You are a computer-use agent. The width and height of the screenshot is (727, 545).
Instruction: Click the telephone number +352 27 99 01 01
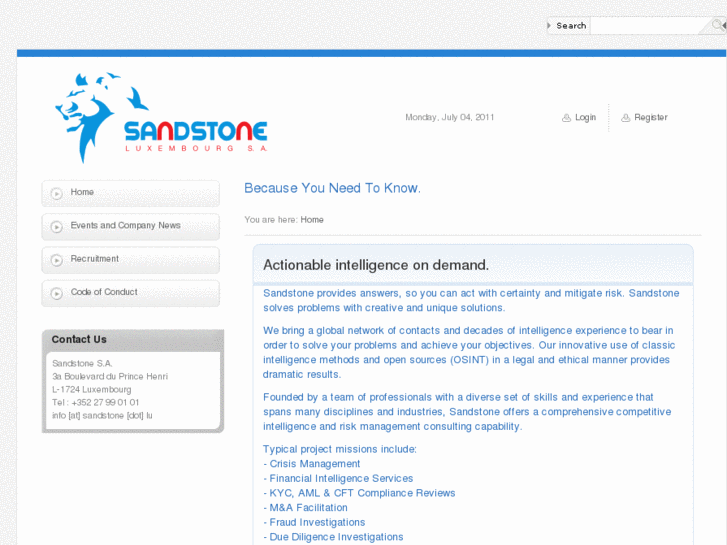pyautogui.click(x=105, y=403)
